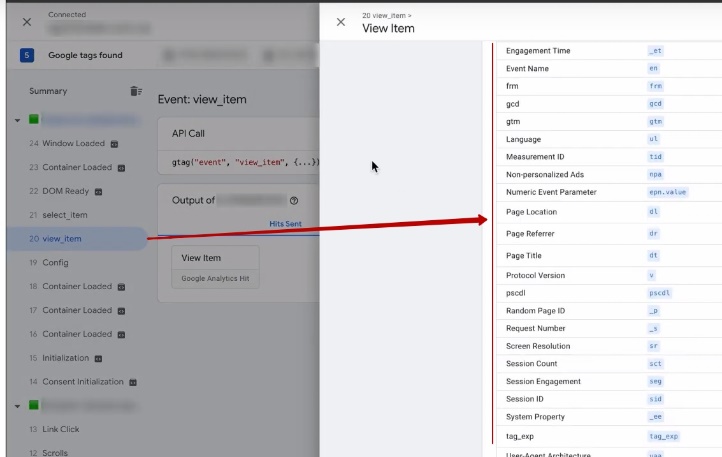Click the View Item Google Analytics Hit card

coord(215,267)
